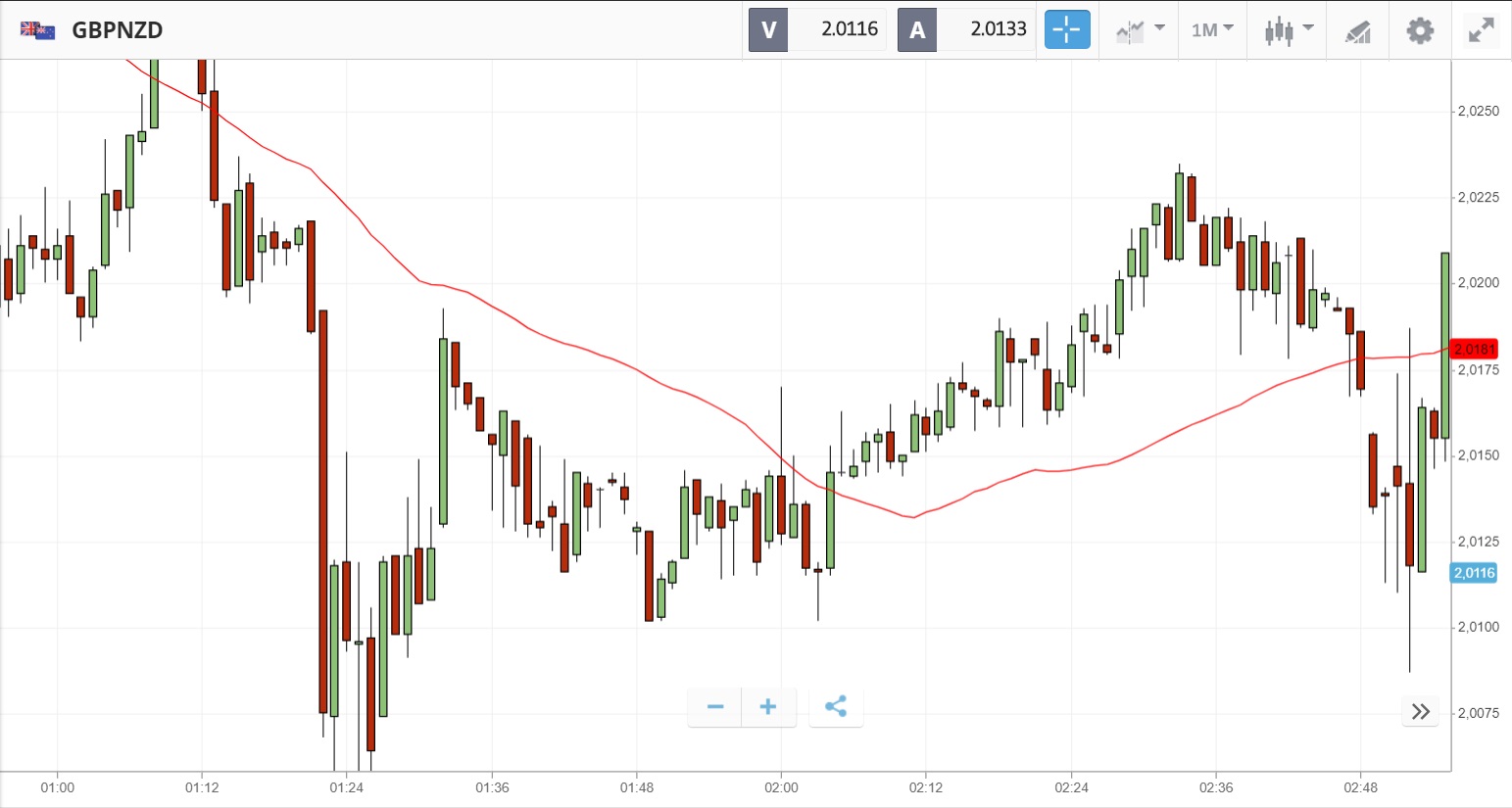
Task: Click the V sell price 2.0116 button
Action: 817,29
